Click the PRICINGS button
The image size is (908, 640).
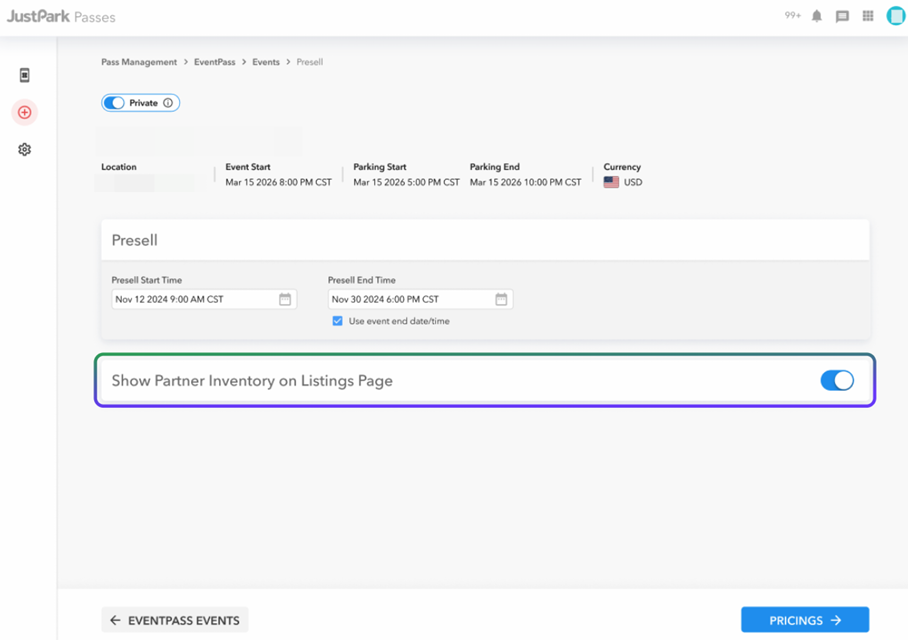805,620
